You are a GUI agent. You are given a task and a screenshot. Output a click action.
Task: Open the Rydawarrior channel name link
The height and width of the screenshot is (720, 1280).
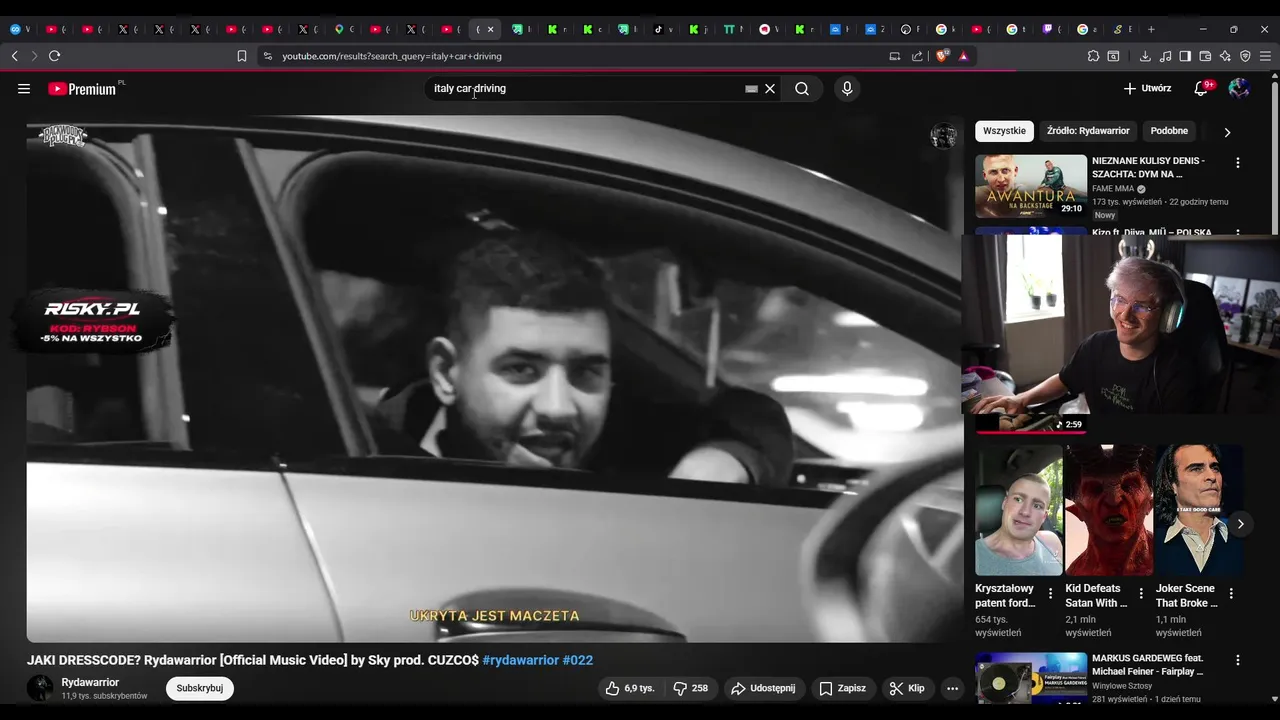point(90,682)
